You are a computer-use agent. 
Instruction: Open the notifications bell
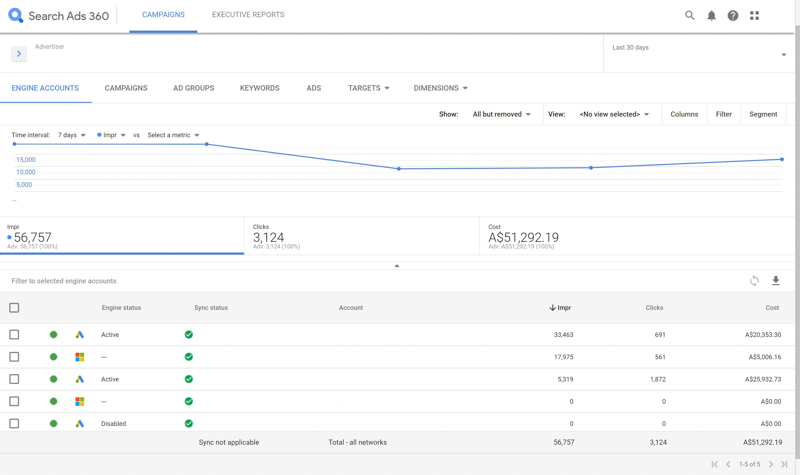coord(711,15)
